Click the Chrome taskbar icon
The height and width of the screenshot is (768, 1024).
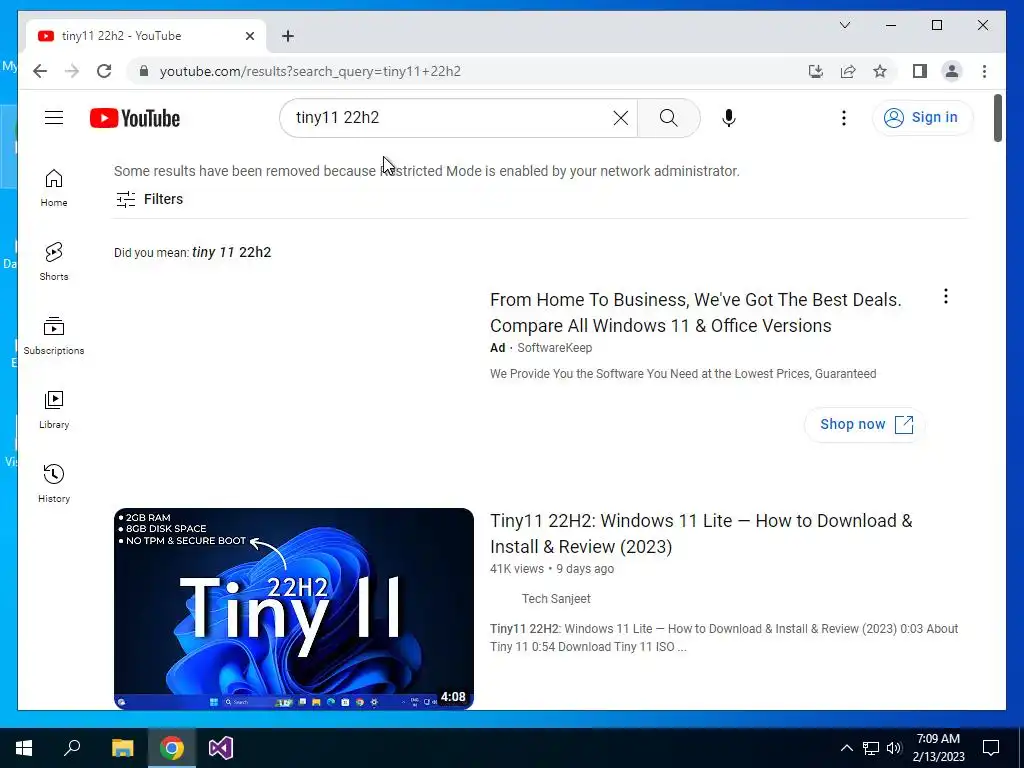coord(172,748)
